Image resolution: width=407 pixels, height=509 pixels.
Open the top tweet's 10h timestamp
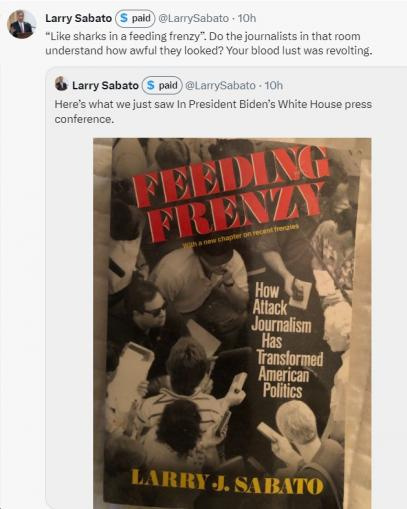click(247, 18)
